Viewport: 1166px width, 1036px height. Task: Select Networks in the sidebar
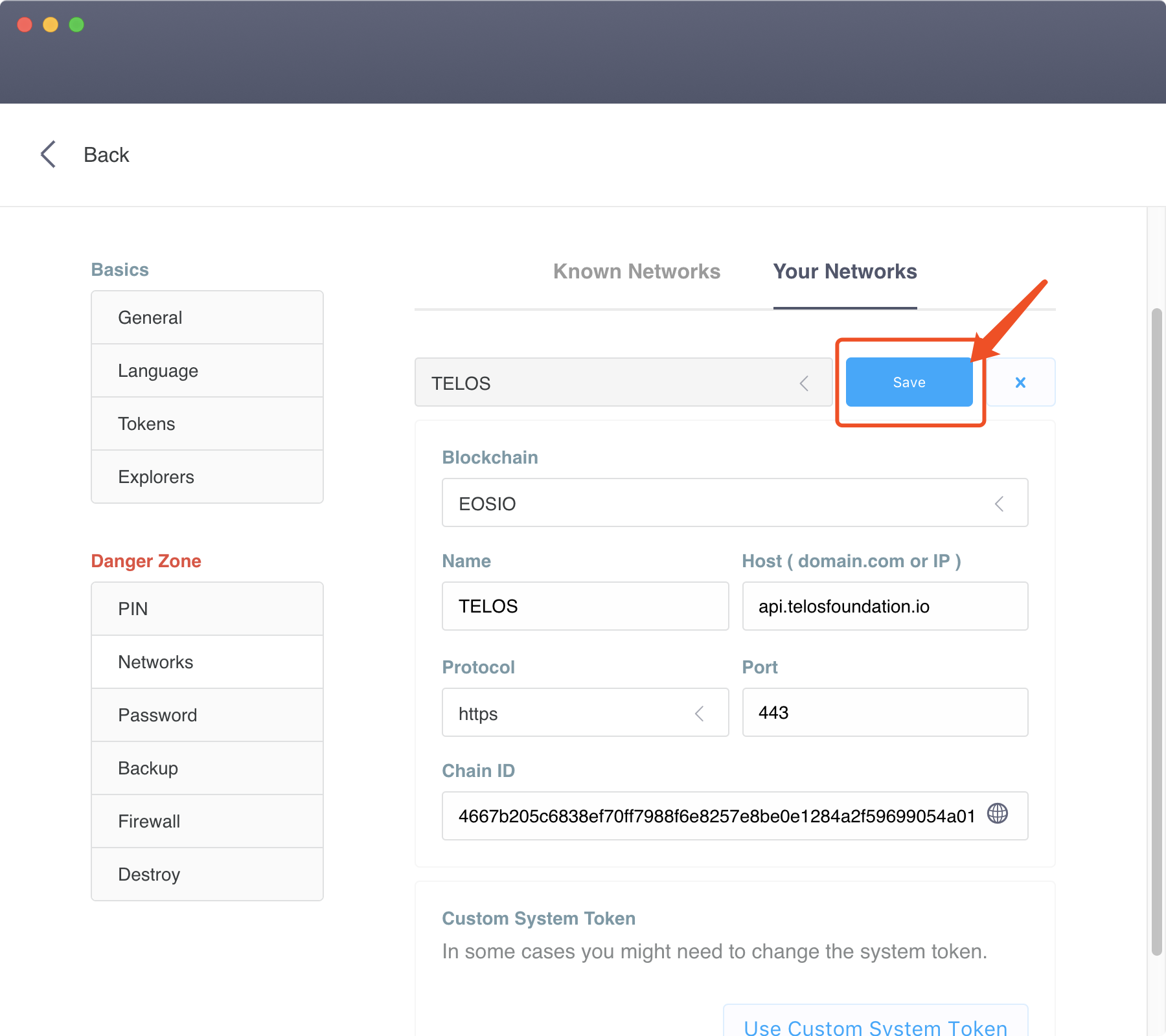[x=207, y=662]
